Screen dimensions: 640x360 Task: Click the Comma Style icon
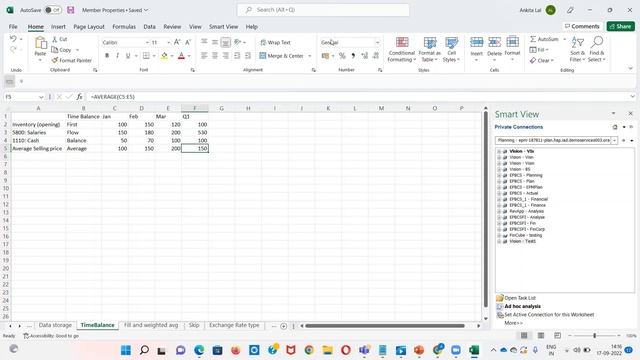(x=353, y=56)
